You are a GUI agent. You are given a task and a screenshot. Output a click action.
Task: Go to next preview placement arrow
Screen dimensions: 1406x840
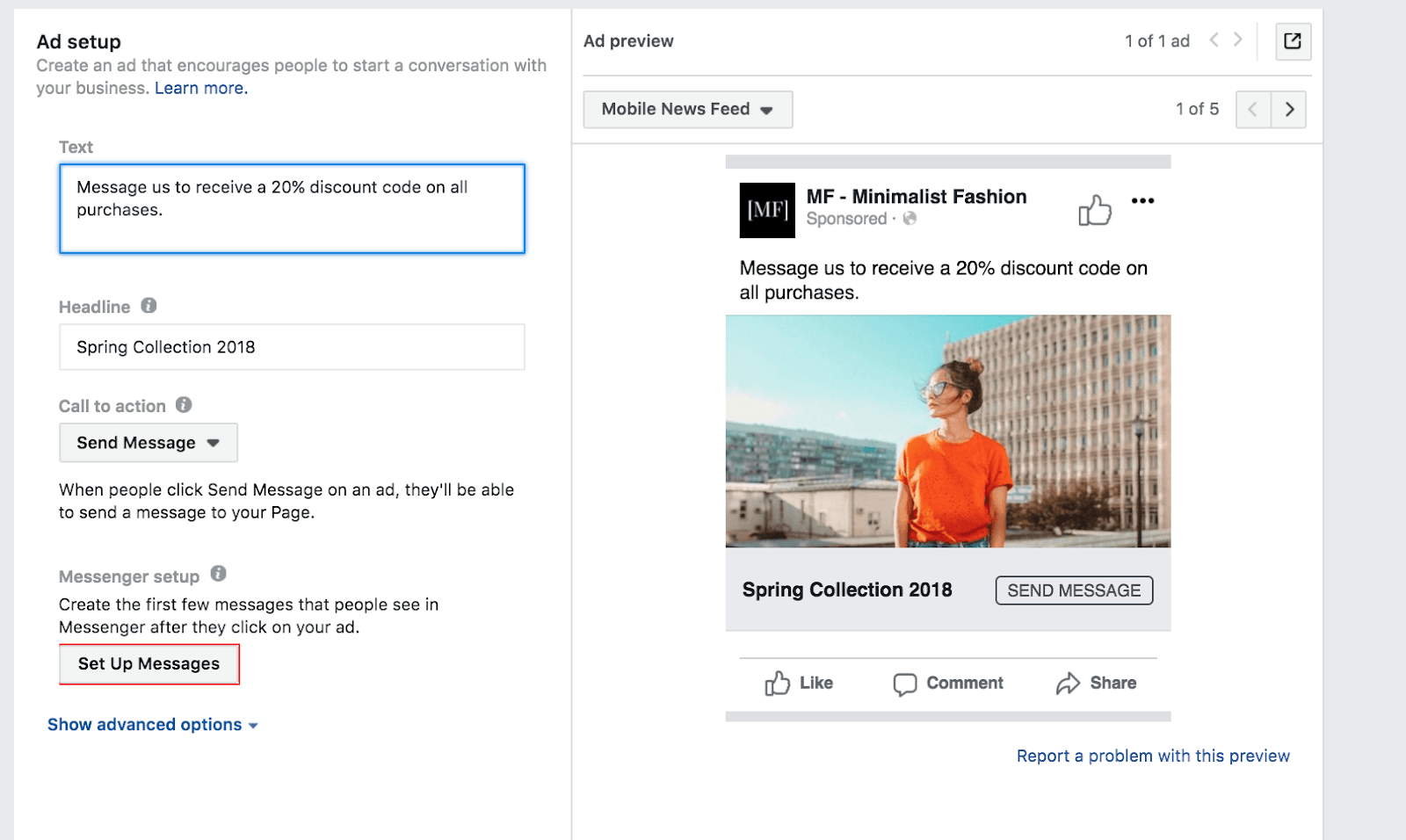(1288, 110)
